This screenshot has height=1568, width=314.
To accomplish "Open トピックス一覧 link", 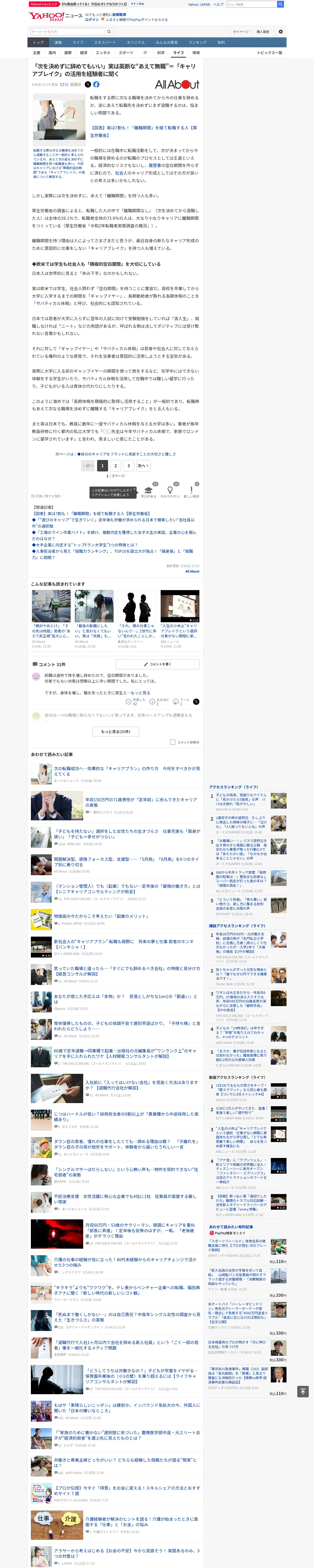I will (x=270, y=53).
